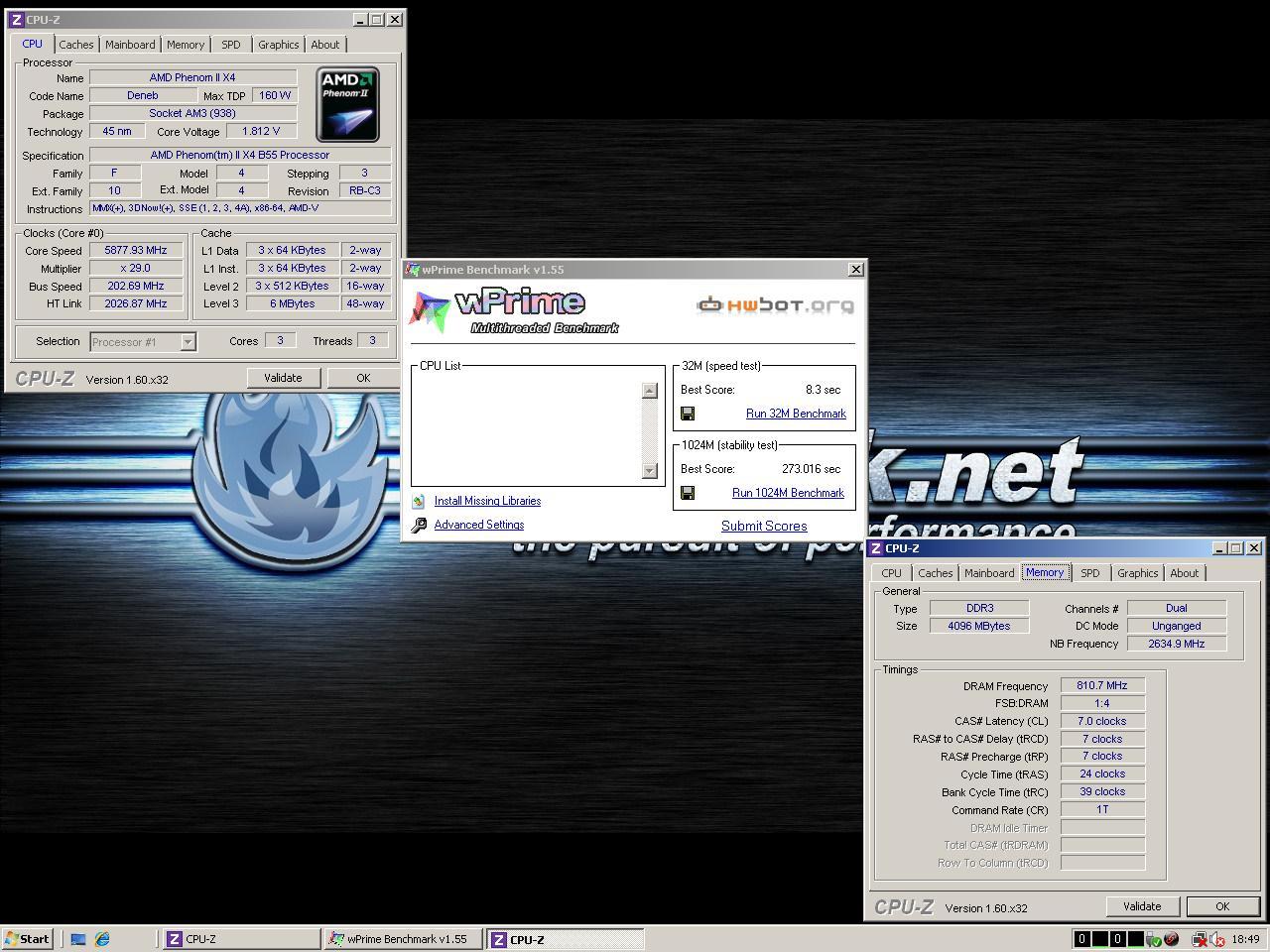This screenshot has width=1270, height=952.
Task: Click the Advanced Settings wrench icon
Action: (x=419, y=526)
